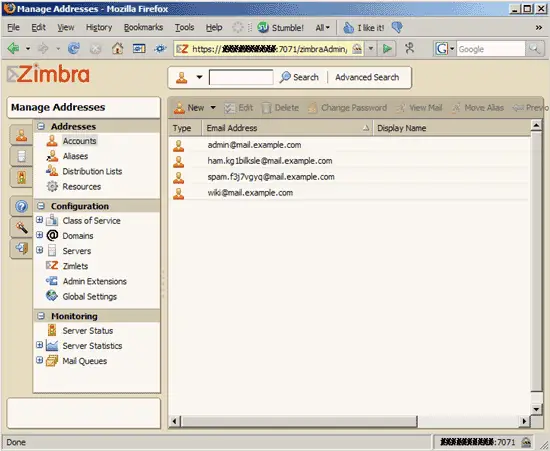The image size is (550, 451).
Task: Click the StumbleUpon Stumble! icon
Action: point(263,27)
